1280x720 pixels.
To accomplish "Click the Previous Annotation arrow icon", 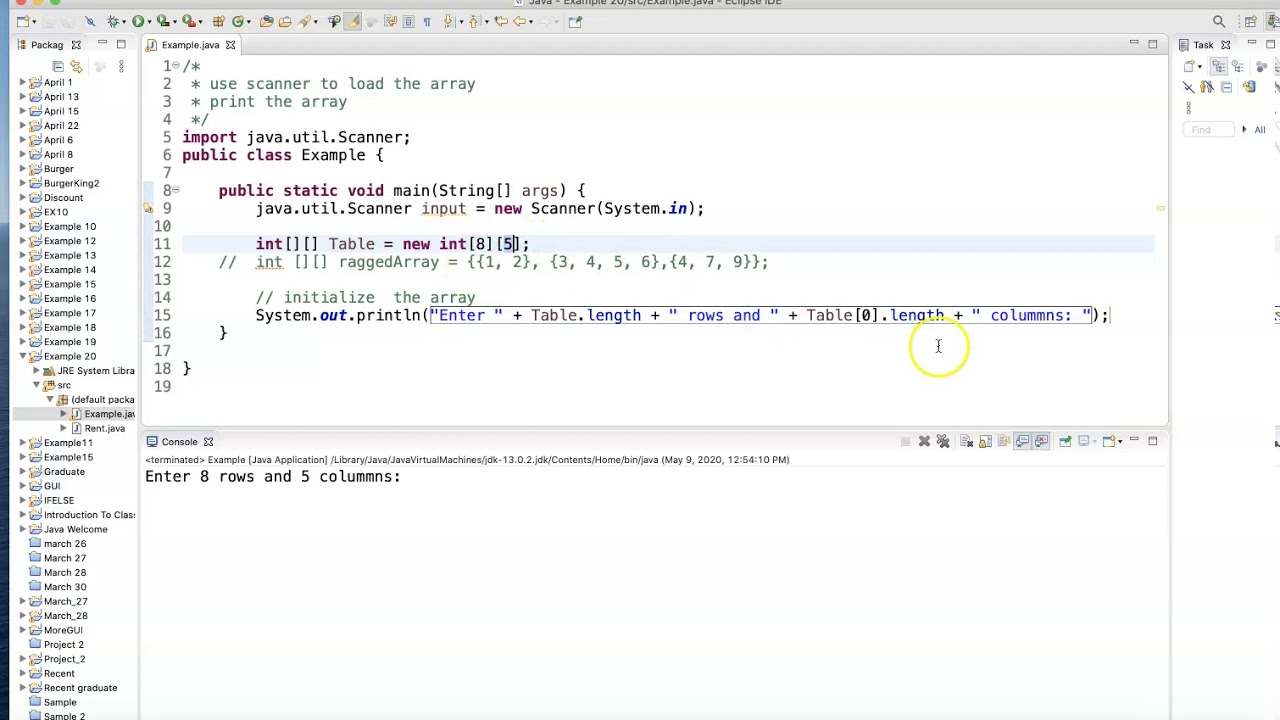I will pyautogui.click(x=474, y=21).
